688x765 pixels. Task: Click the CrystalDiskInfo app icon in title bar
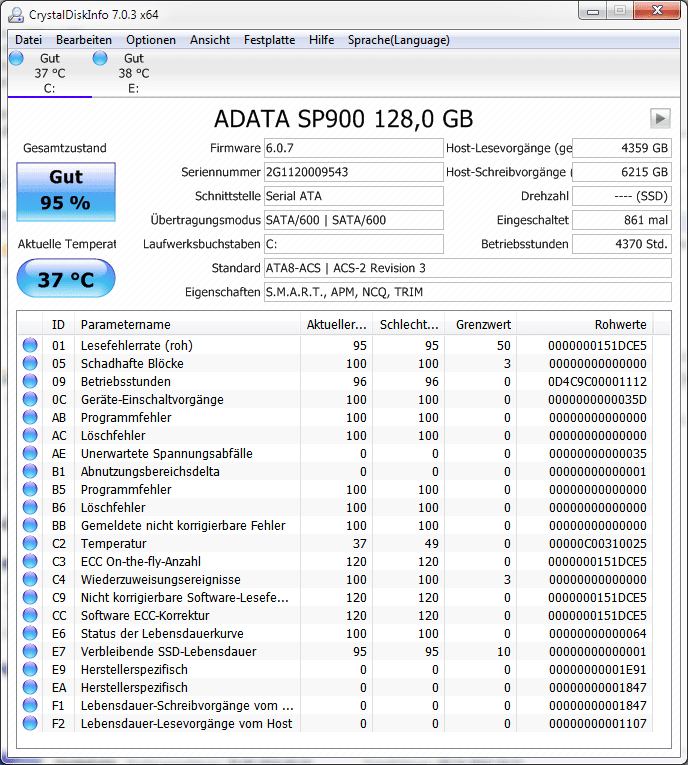16,15
